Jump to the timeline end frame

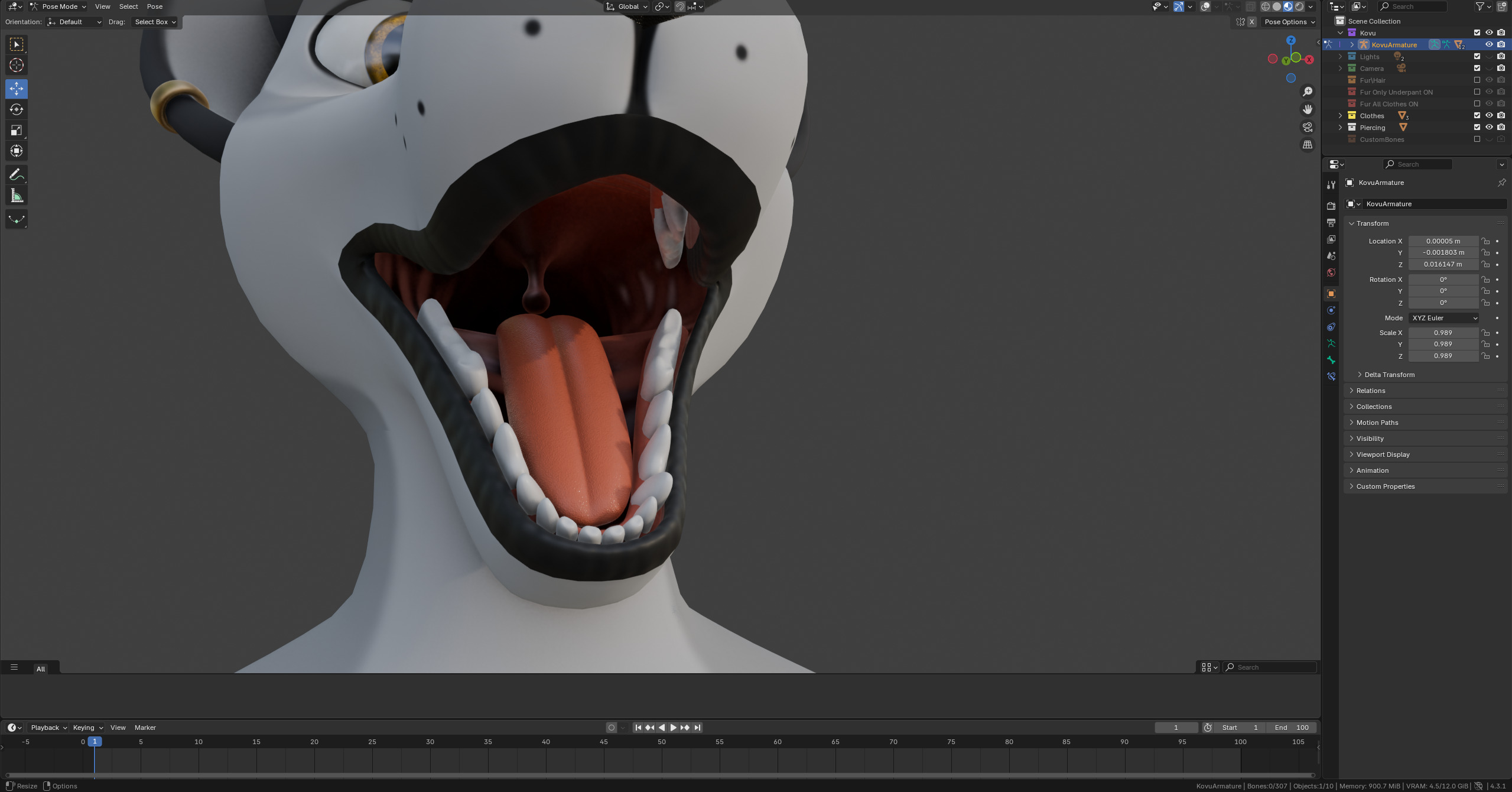(x=697, y=728)
